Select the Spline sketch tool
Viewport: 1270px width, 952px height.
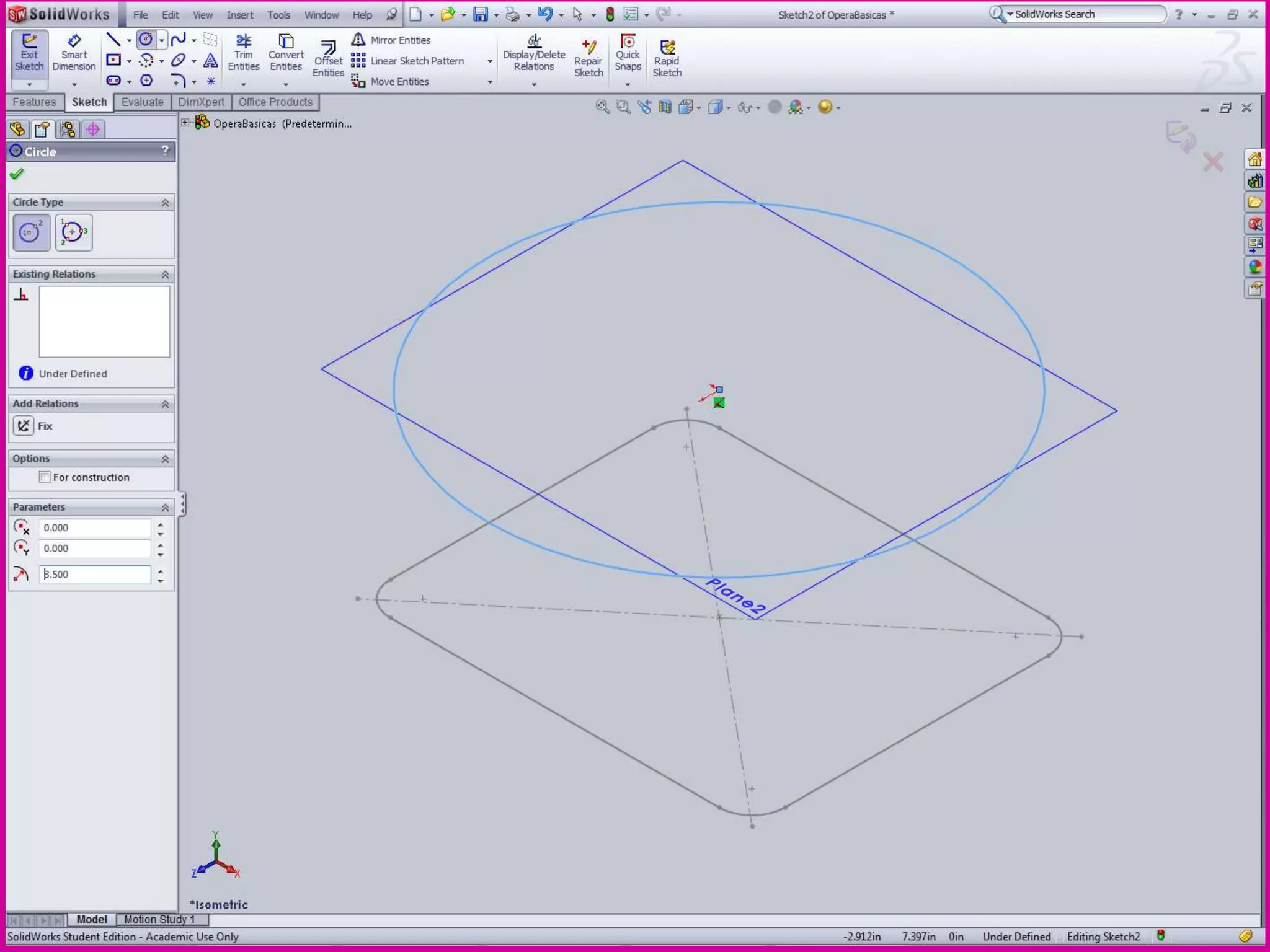pos(179,40)
